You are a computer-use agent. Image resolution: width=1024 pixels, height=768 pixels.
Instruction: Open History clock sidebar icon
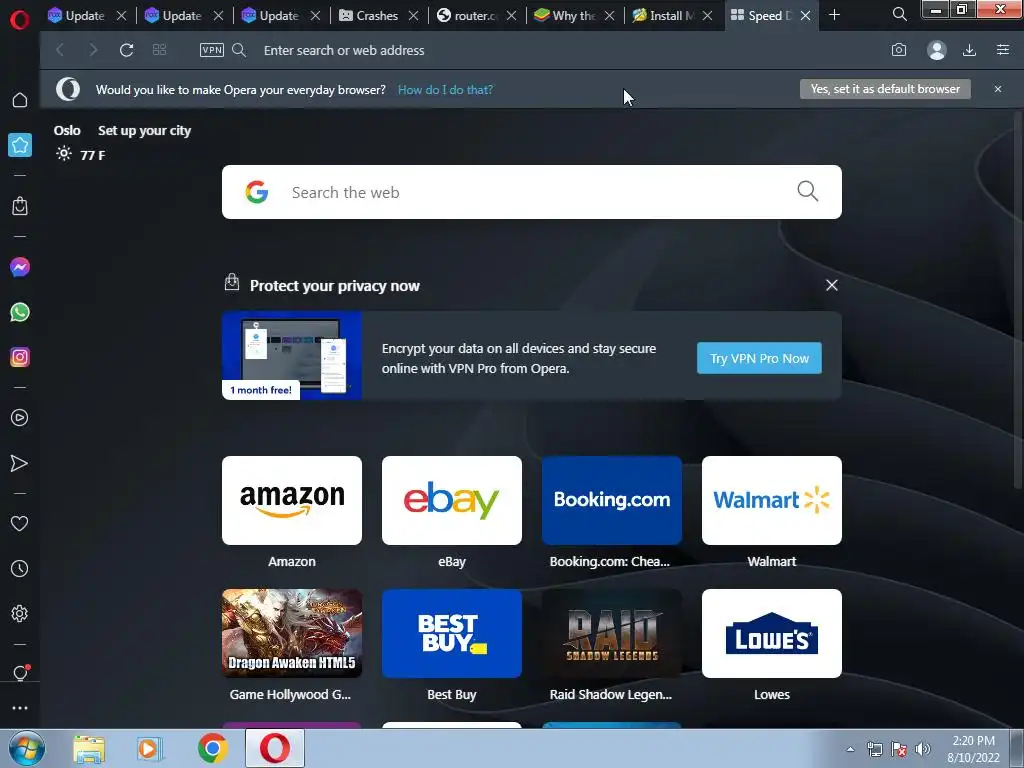20,569
